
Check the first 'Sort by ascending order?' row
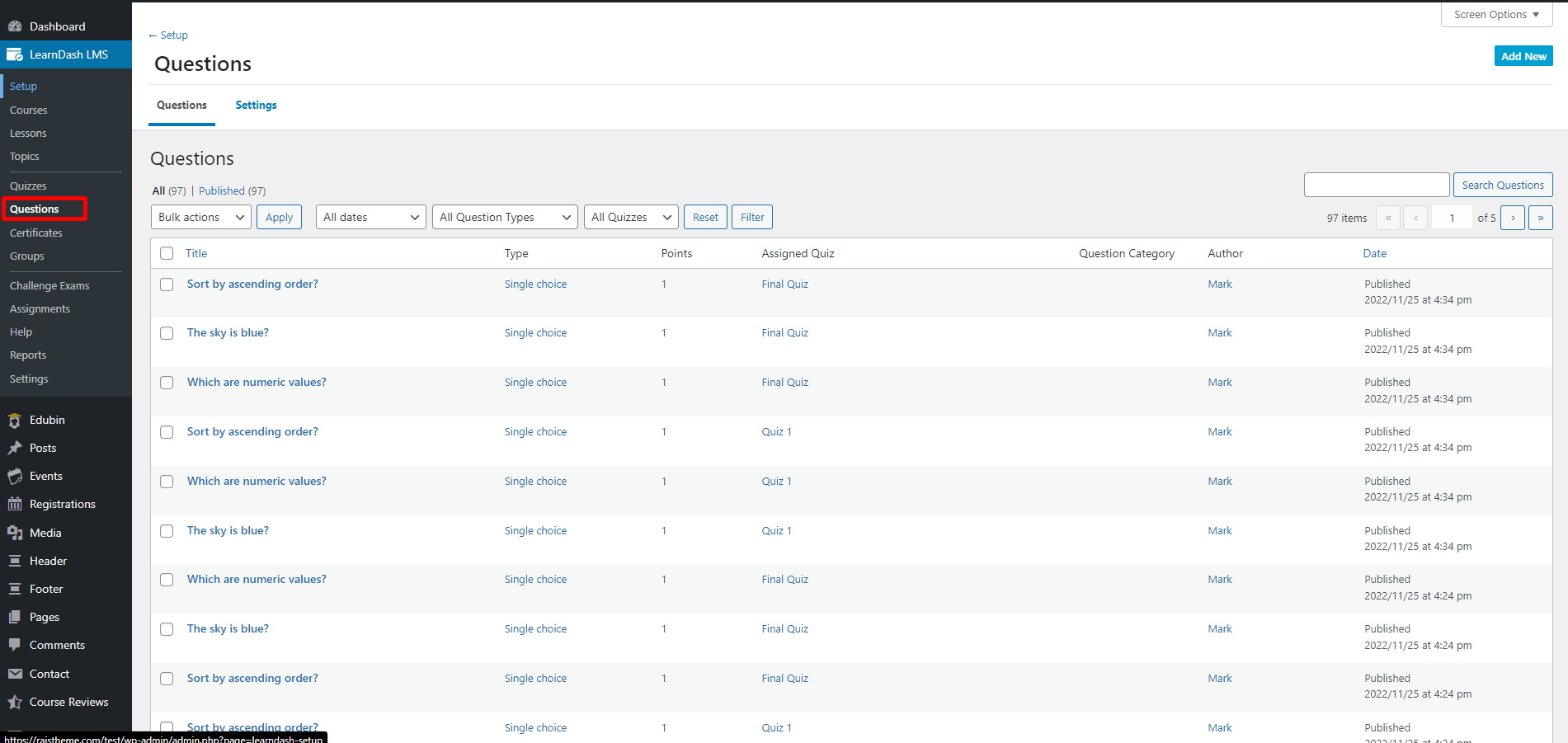(x=167, y=285)
